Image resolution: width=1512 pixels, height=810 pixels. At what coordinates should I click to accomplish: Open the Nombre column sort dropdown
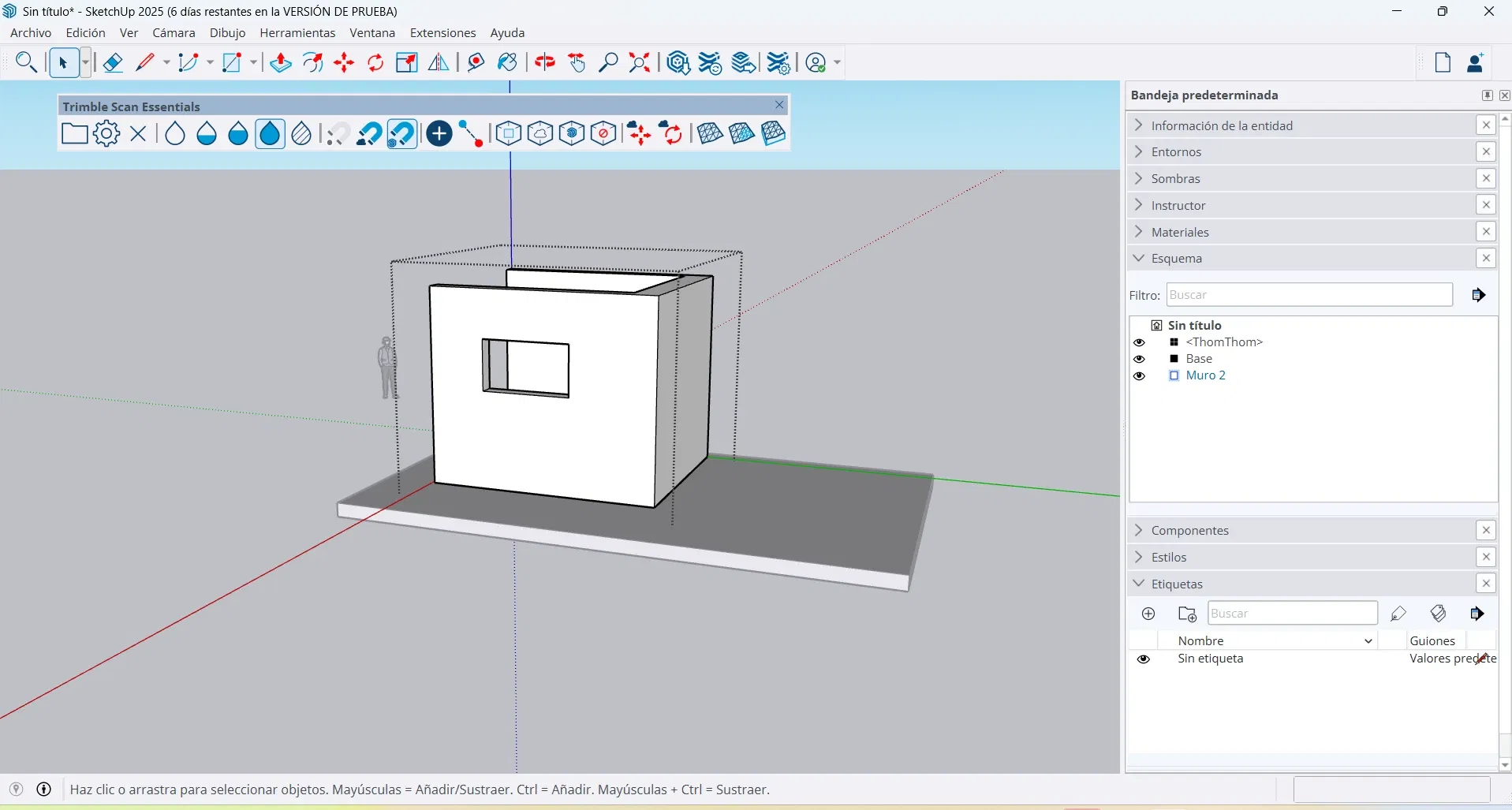1368,641
